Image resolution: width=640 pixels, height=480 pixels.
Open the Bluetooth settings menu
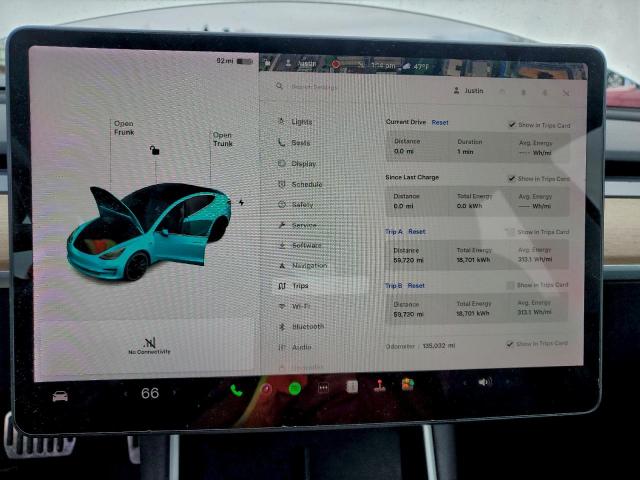click(x=308, y=327)
